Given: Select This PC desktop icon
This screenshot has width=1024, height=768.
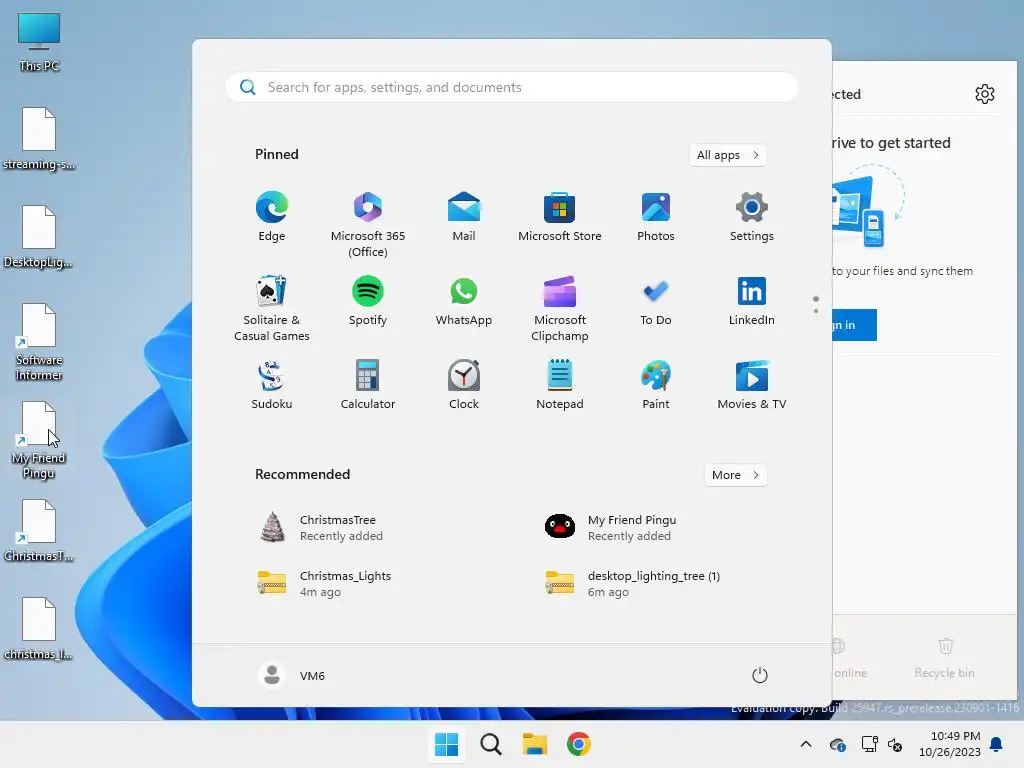Looking at the screenshot, I should (39, 42).
